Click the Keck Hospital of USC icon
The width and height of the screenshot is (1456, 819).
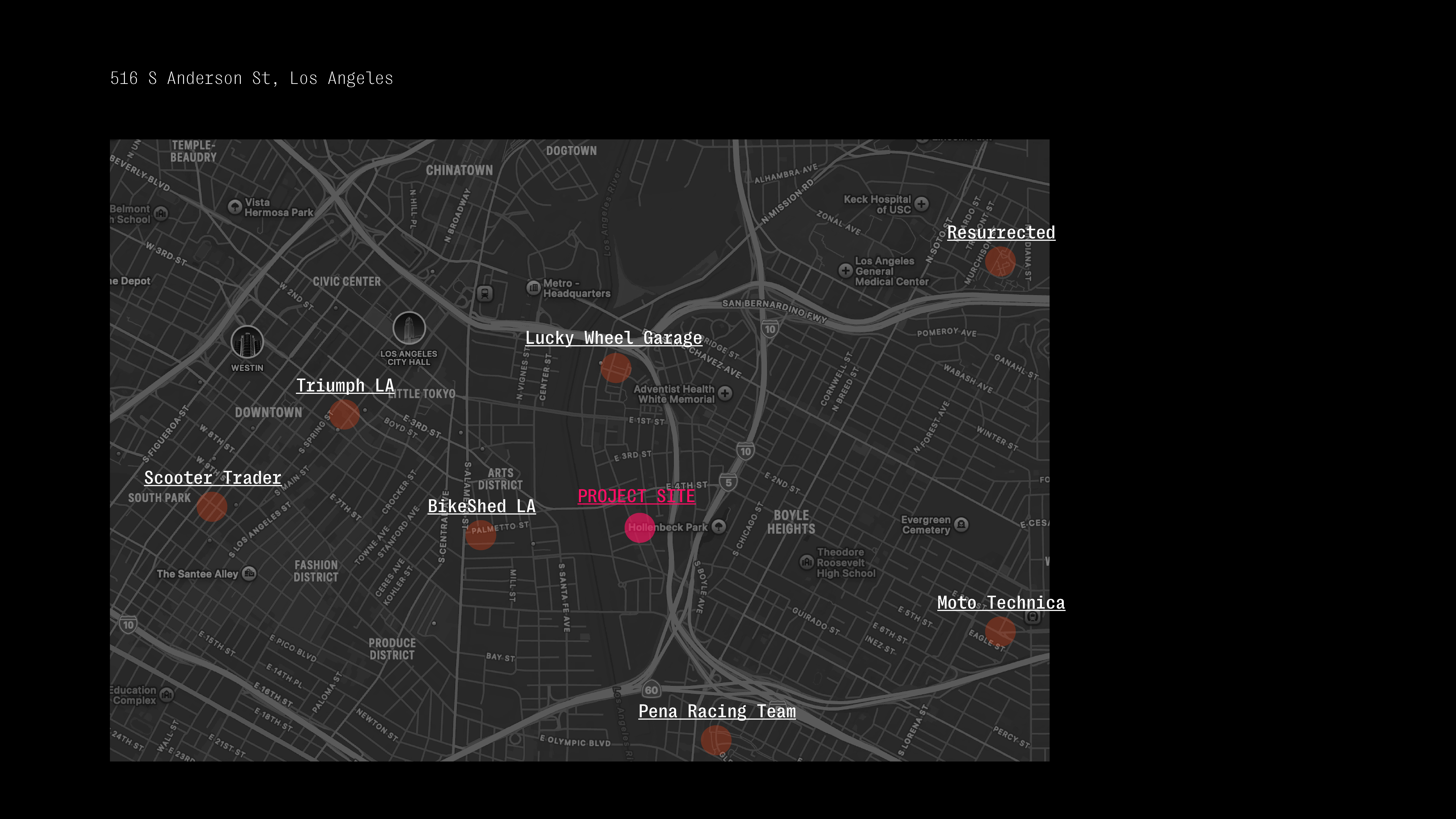coord(921,204)
